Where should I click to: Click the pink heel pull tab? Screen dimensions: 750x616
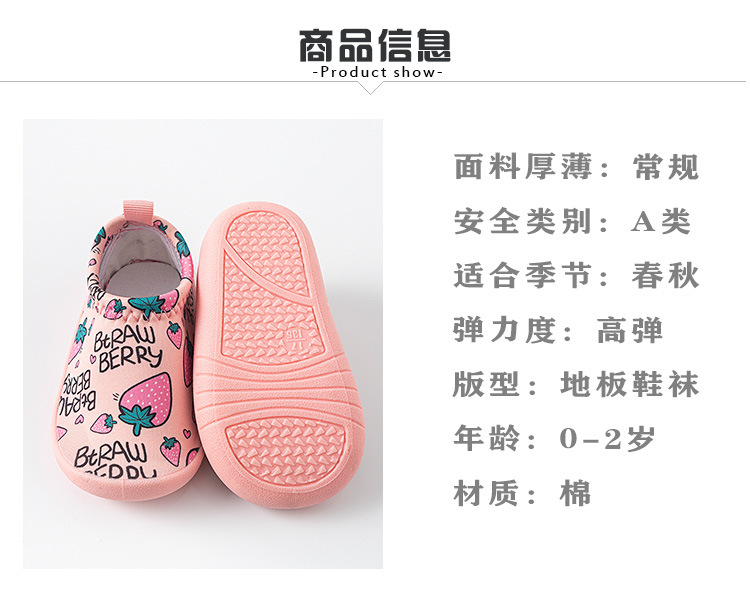click(x=138, y=213)
